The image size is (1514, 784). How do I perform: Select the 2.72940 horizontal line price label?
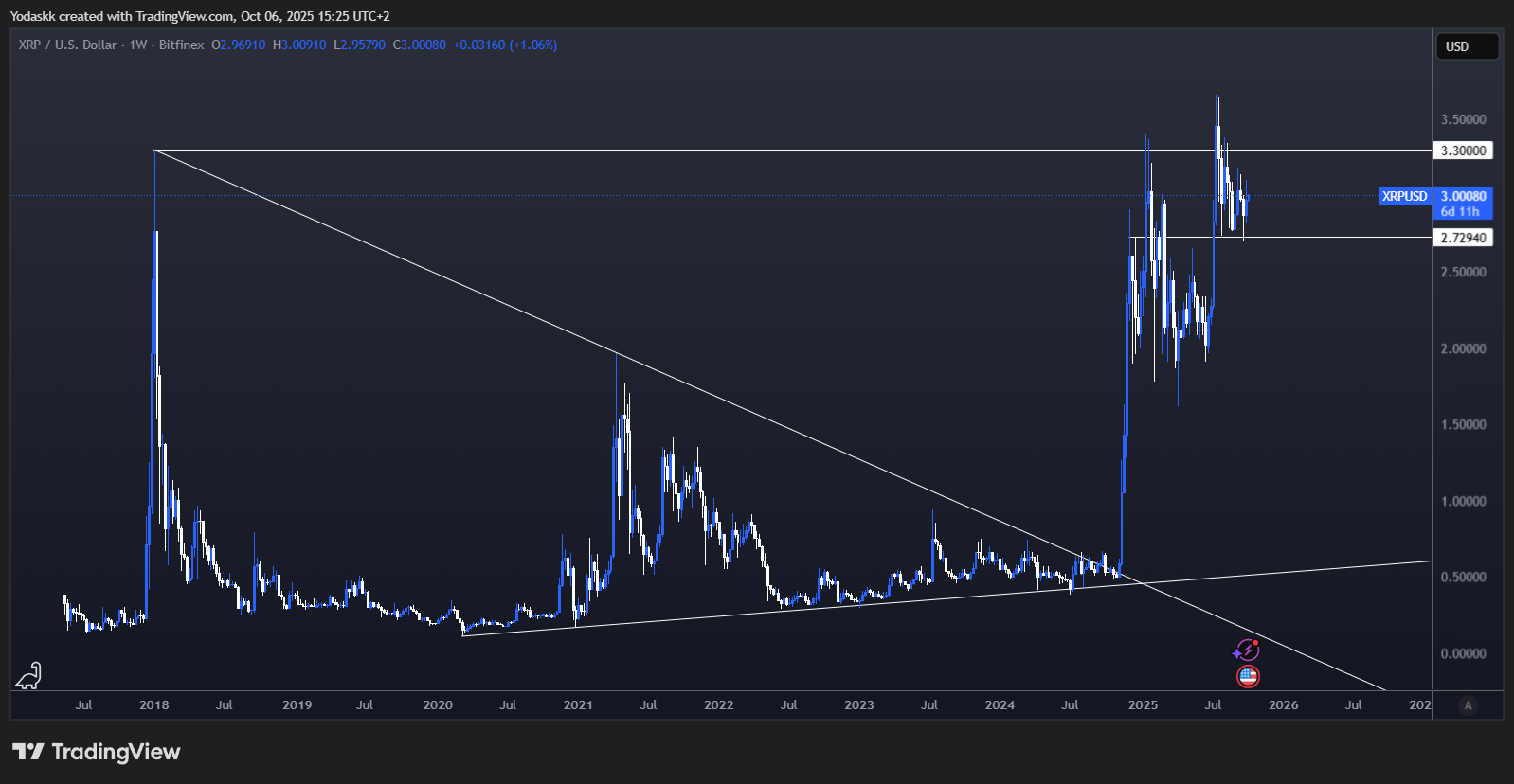tap(1463, 238)
